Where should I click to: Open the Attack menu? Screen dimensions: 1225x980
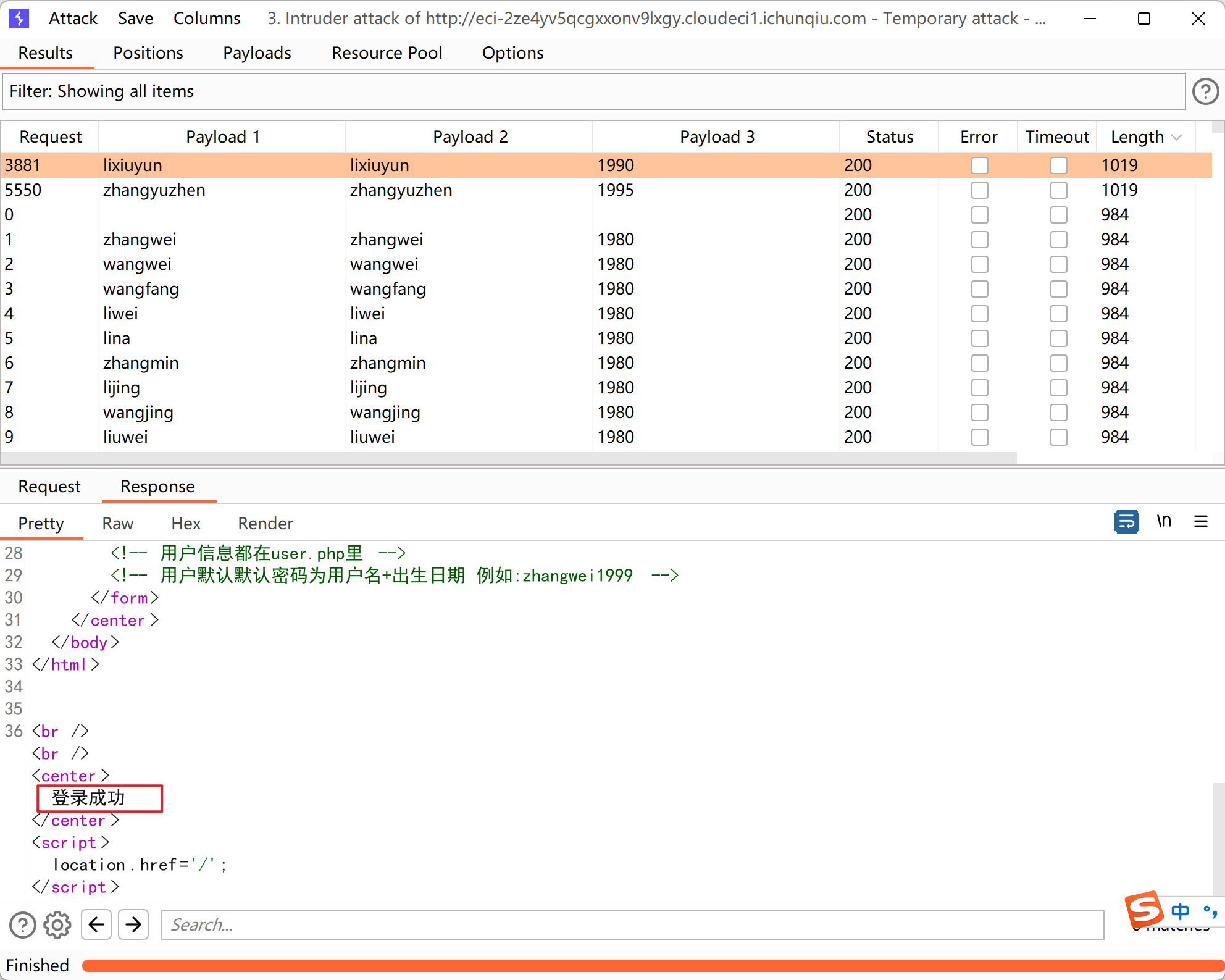(73, 19)
